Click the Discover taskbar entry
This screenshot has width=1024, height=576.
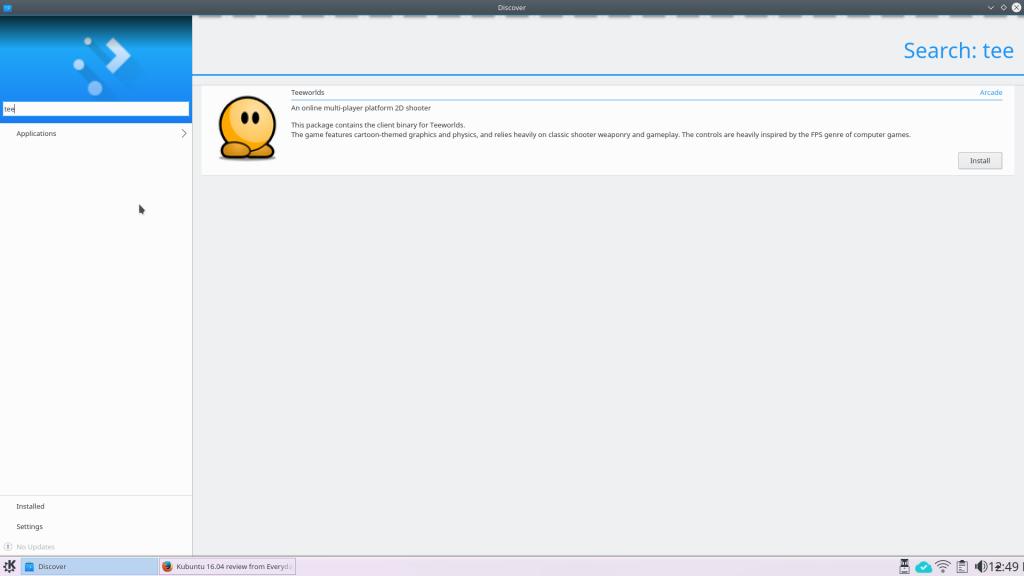tap(89, 566)
